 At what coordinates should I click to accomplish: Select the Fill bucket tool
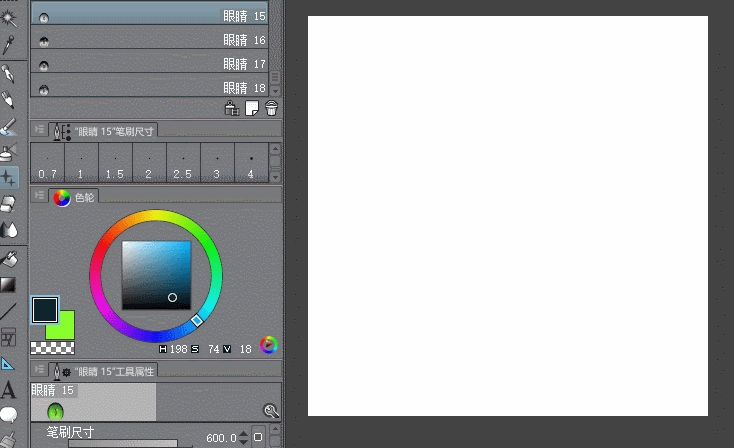(9, 258)
